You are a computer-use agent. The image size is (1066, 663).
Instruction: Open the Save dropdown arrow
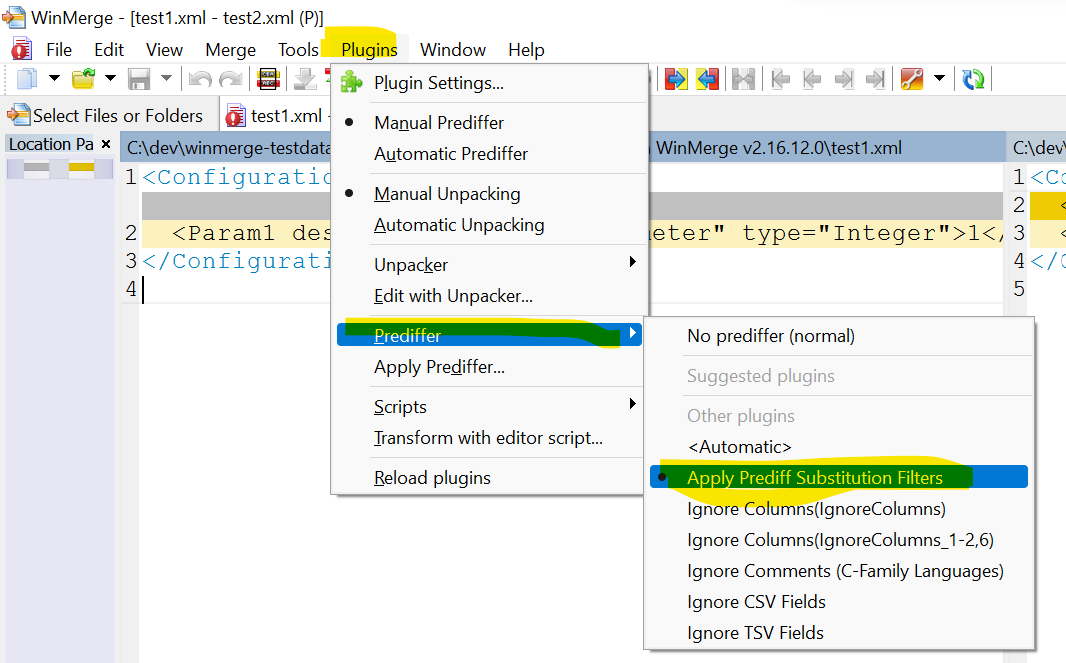tap(166, 79)
